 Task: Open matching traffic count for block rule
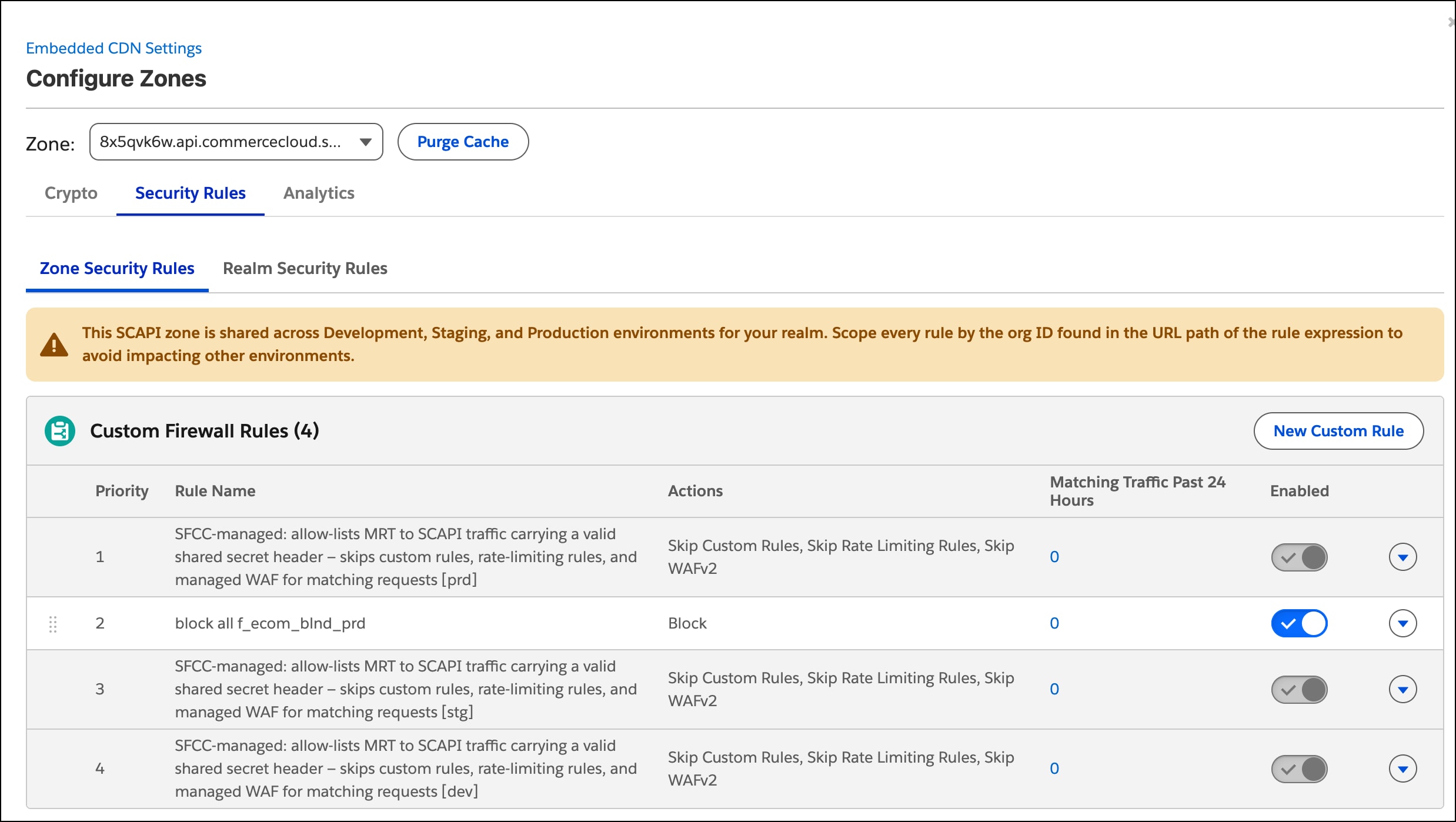[x=1054, y=623]
